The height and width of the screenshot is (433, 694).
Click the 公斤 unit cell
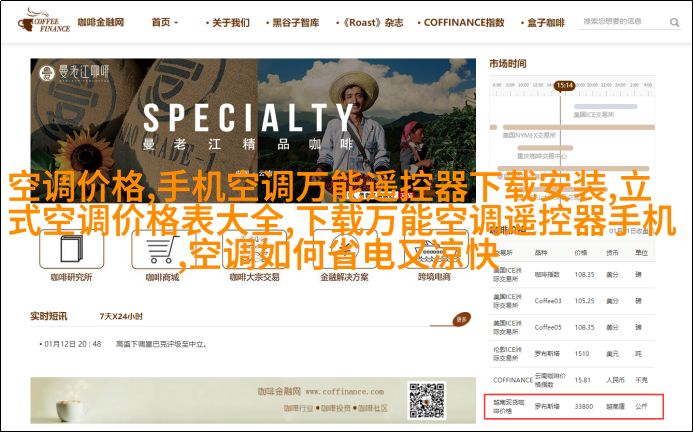coord(641,406)
